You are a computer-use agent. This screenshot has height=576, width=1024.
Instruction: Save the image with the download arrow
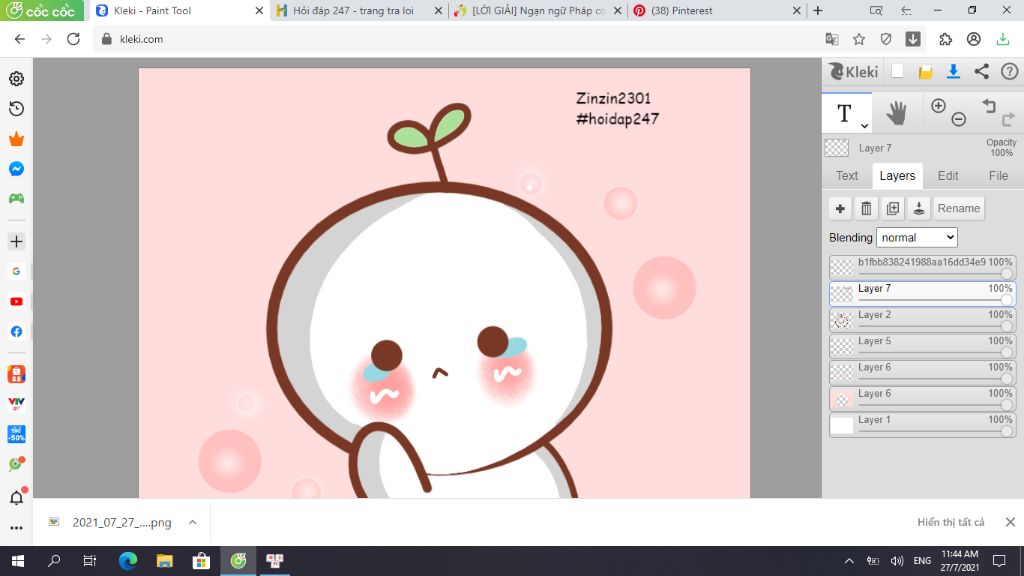tap(953, 71)
